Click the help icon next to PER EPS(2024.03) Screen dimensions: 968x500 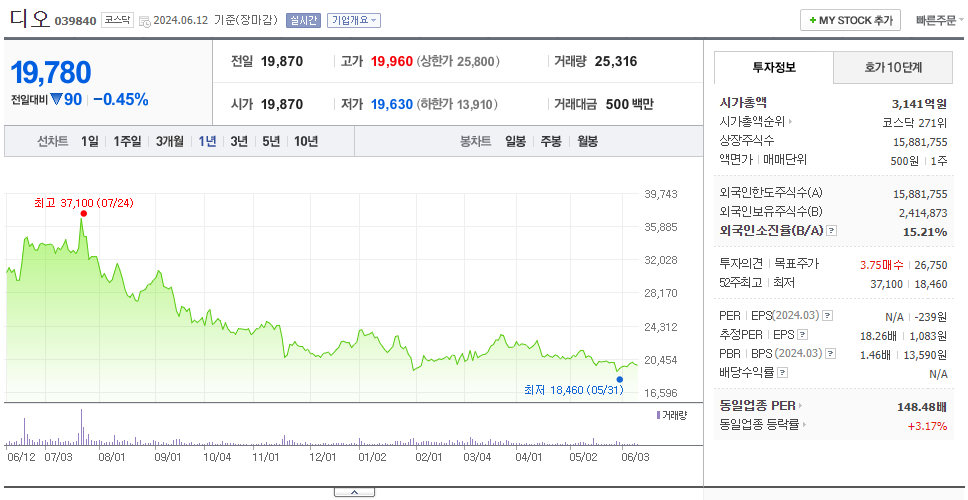[828, 316]
